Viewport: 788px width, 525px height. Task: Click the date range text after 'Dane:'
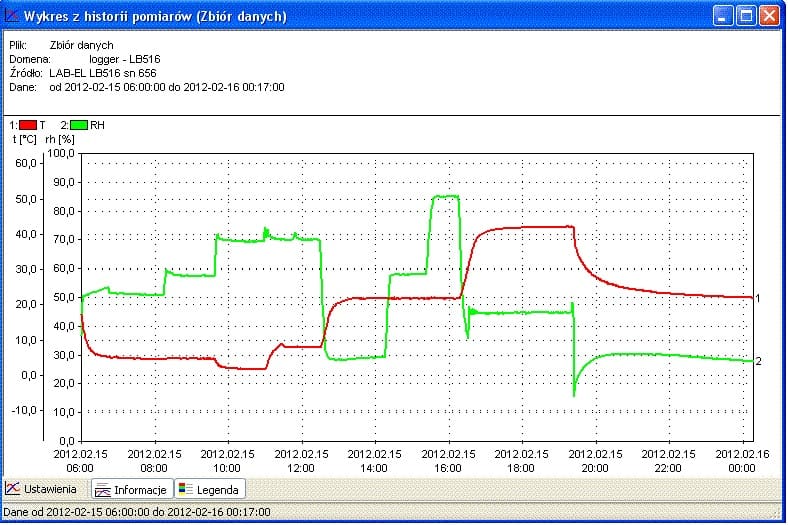point(167,87)
